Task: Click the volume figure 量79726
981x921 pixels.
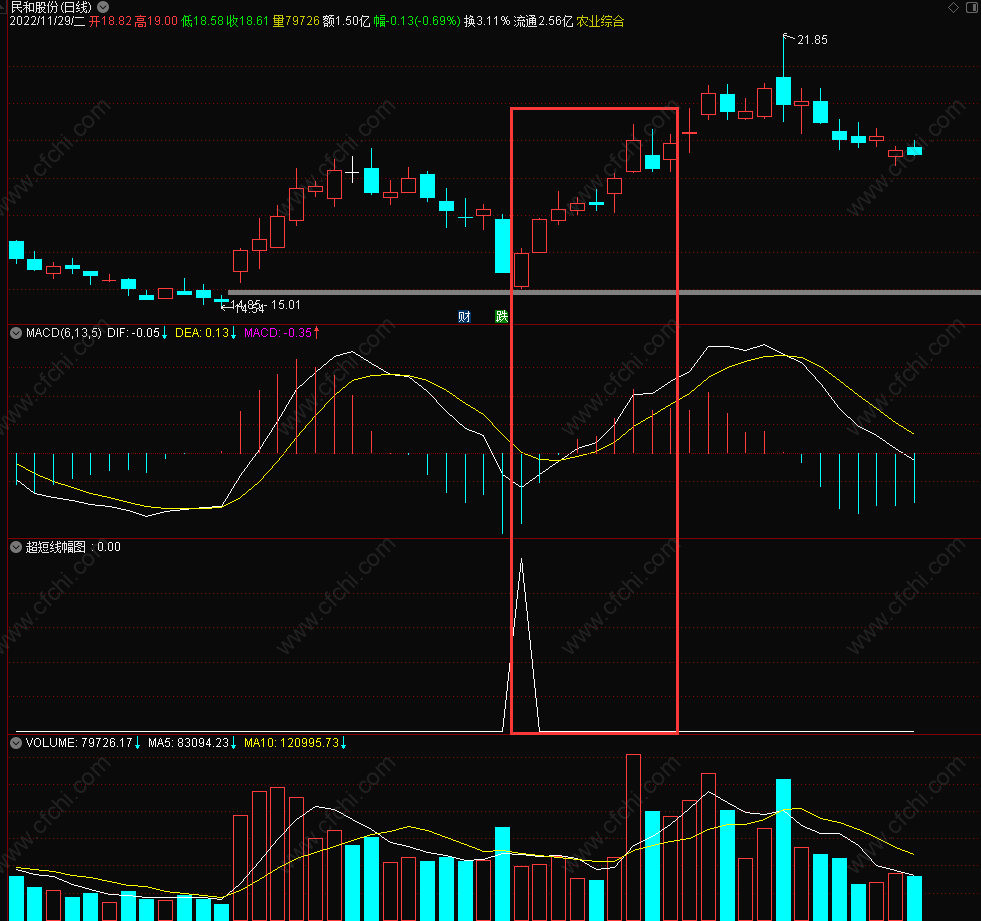Action: [296, 21]
